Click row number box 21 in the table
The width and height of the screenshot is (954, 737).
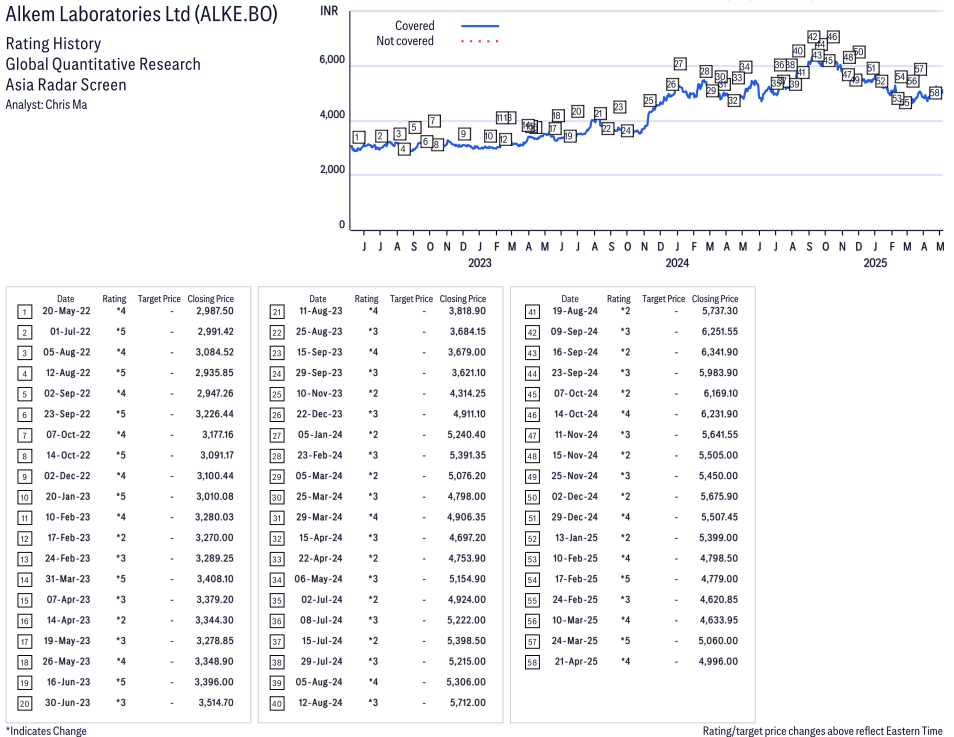coord(277,312)
